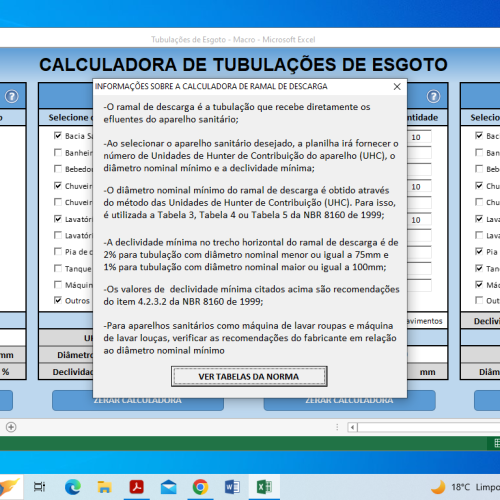Click horizontal scrollbar left arrow
Image resolution: width=500 pixels, height=500 pixels.
click(x=352, y=427)
